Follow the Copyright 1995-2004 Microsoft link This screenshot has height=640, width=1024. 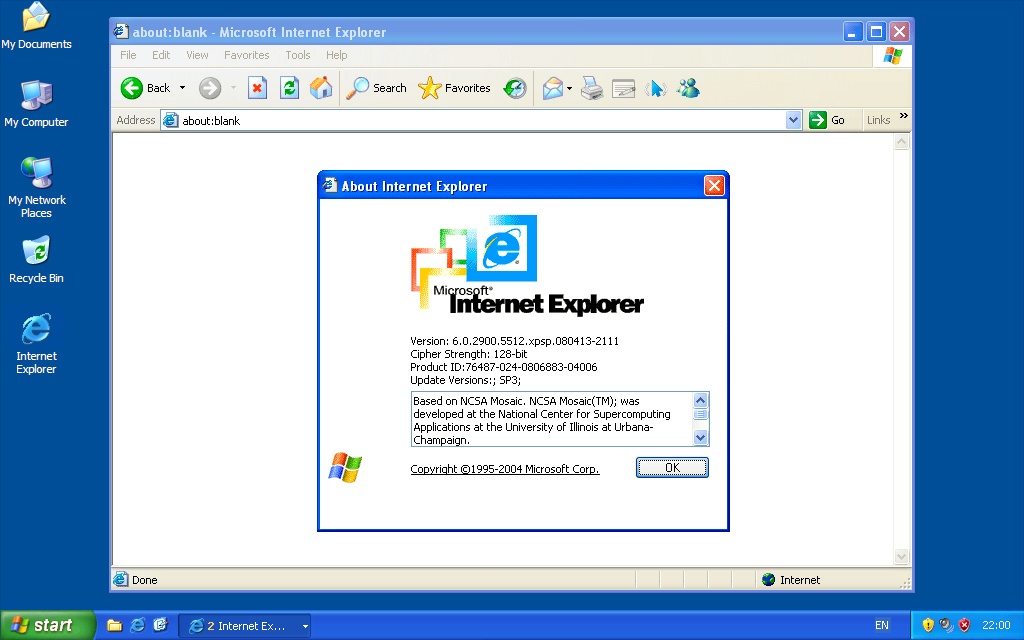point(504,469)
